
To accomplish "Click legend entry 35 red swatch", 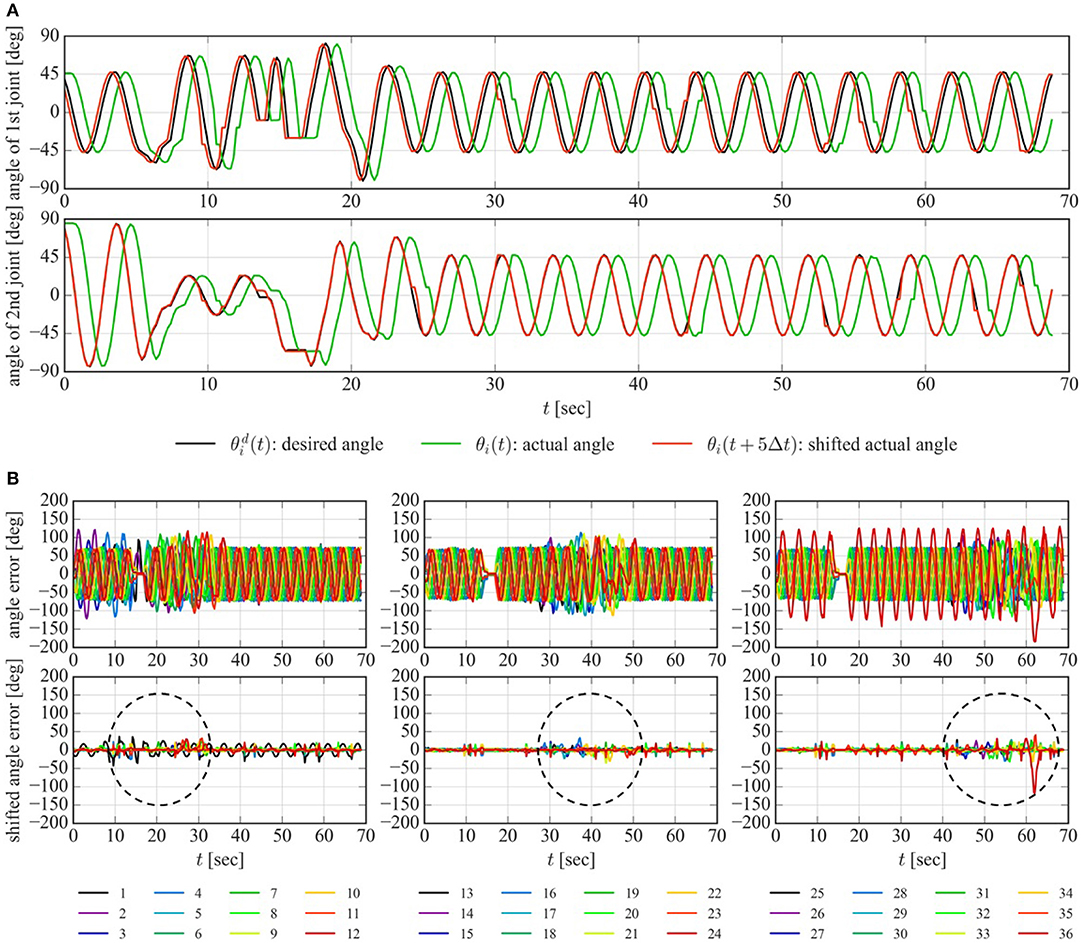I will [1033, 913].
